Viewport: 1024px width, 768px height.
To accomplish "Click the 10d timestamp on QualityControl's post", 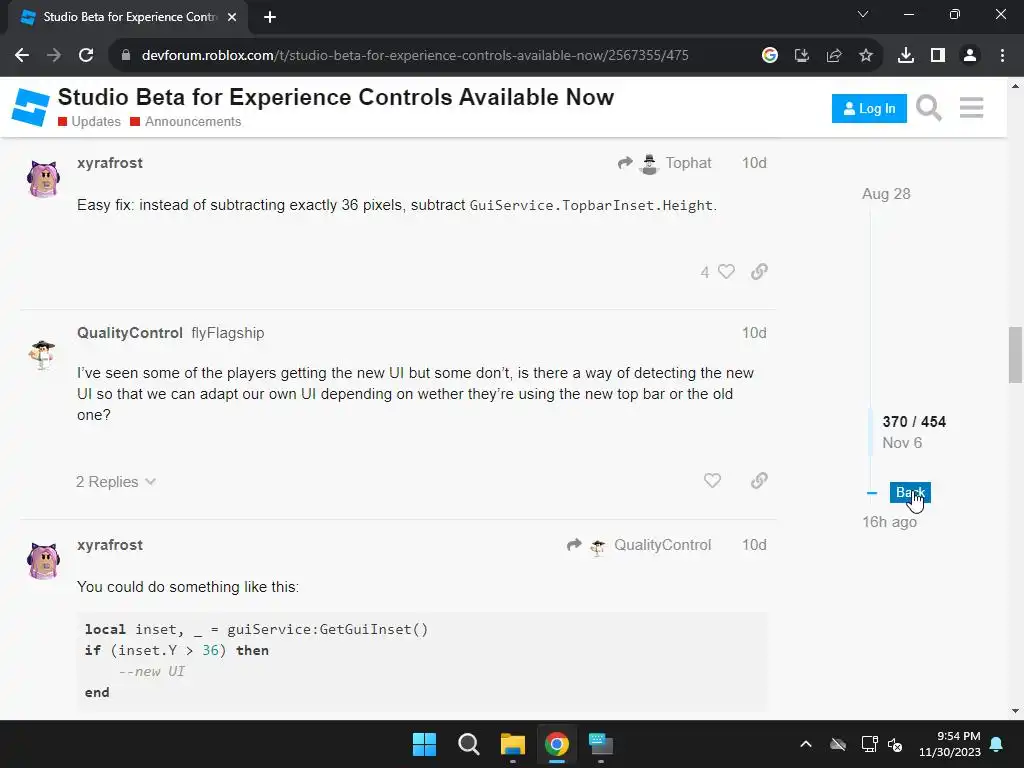I will (x=754, y=333).
